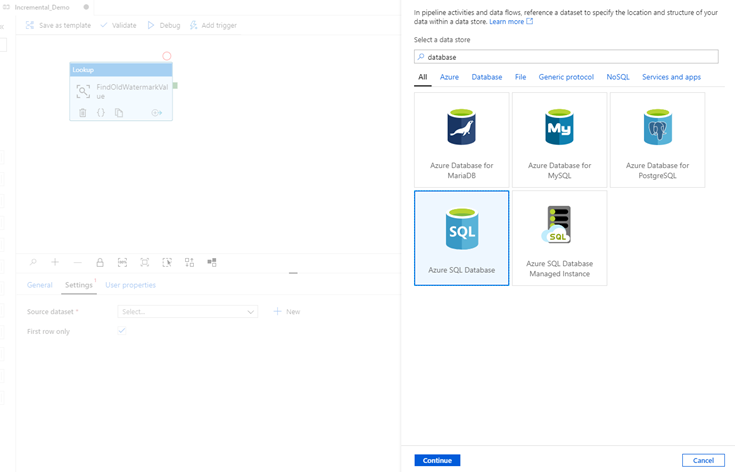The image size is (735, 472).
Task: Choose Azure SQL Database Managed Instance tile
Action: pos(559,238)
